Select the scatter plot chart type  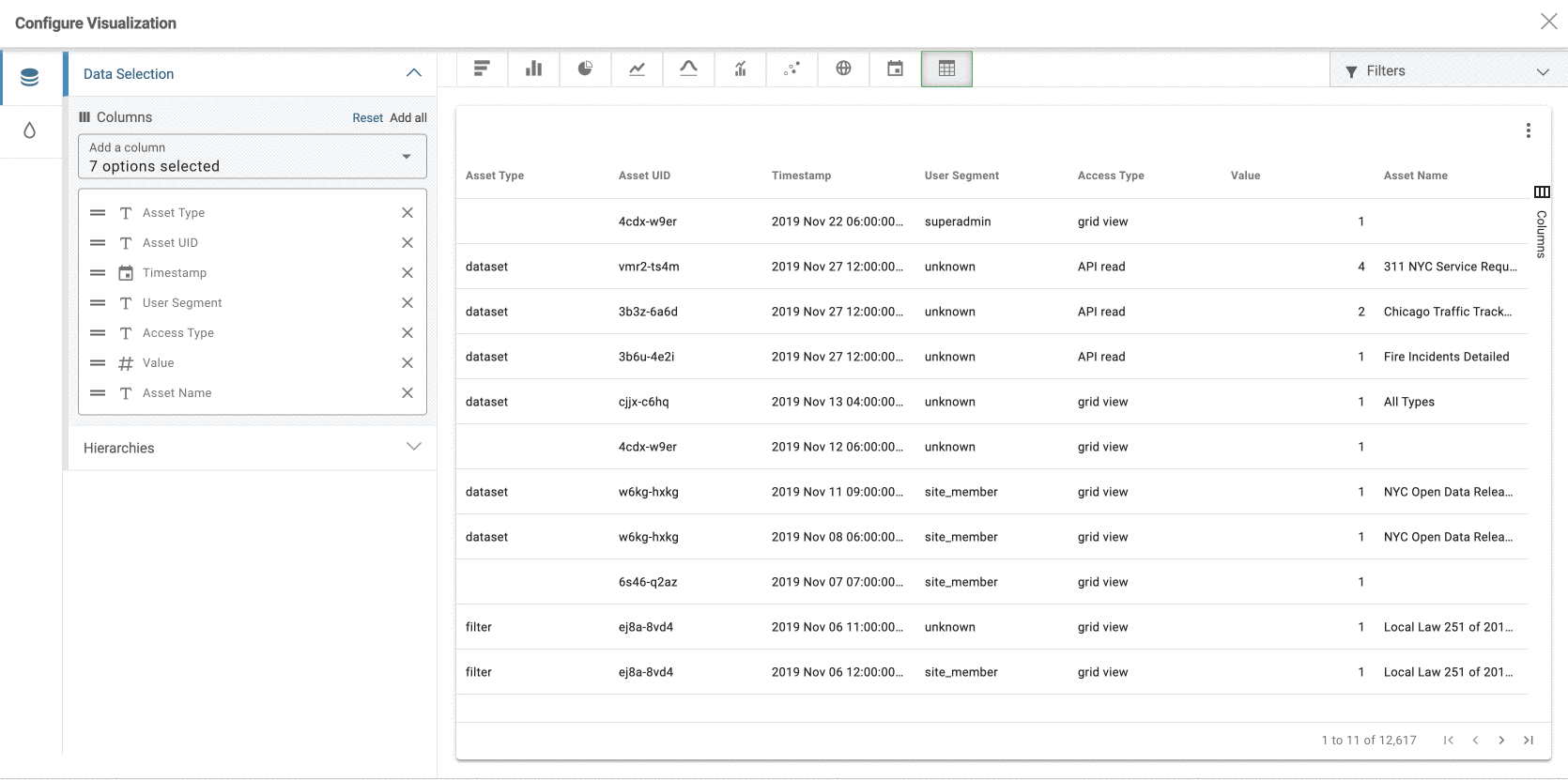point(792,69)
